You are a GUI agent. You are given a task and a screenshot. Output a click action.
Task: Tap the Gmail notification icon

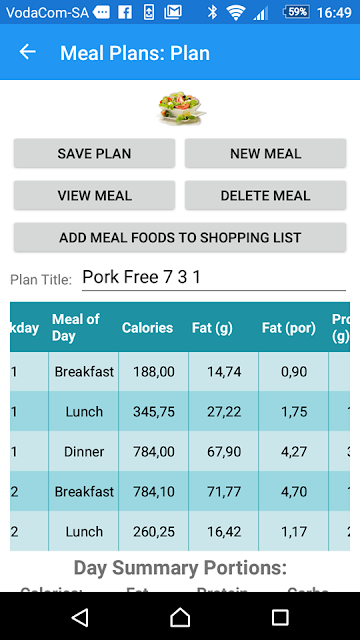click(x=173, y=12)
